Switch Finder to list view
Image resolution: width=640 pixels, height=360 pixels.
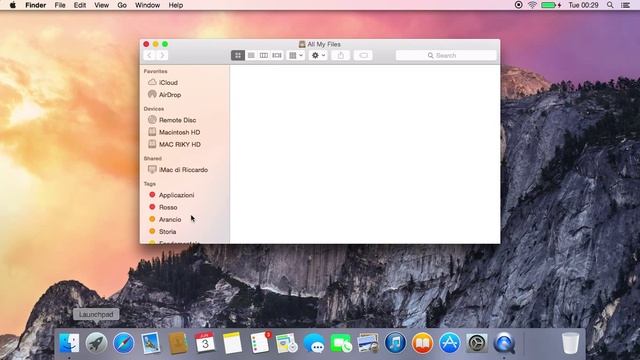click(x=251, y=55)
